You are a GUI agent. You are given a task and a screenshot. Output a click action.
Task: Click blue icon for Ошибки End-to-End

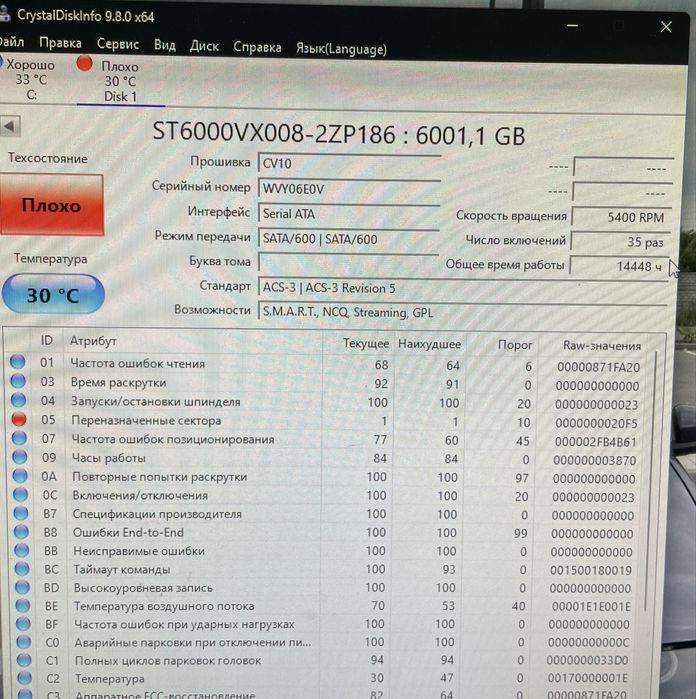coord(21,531)
